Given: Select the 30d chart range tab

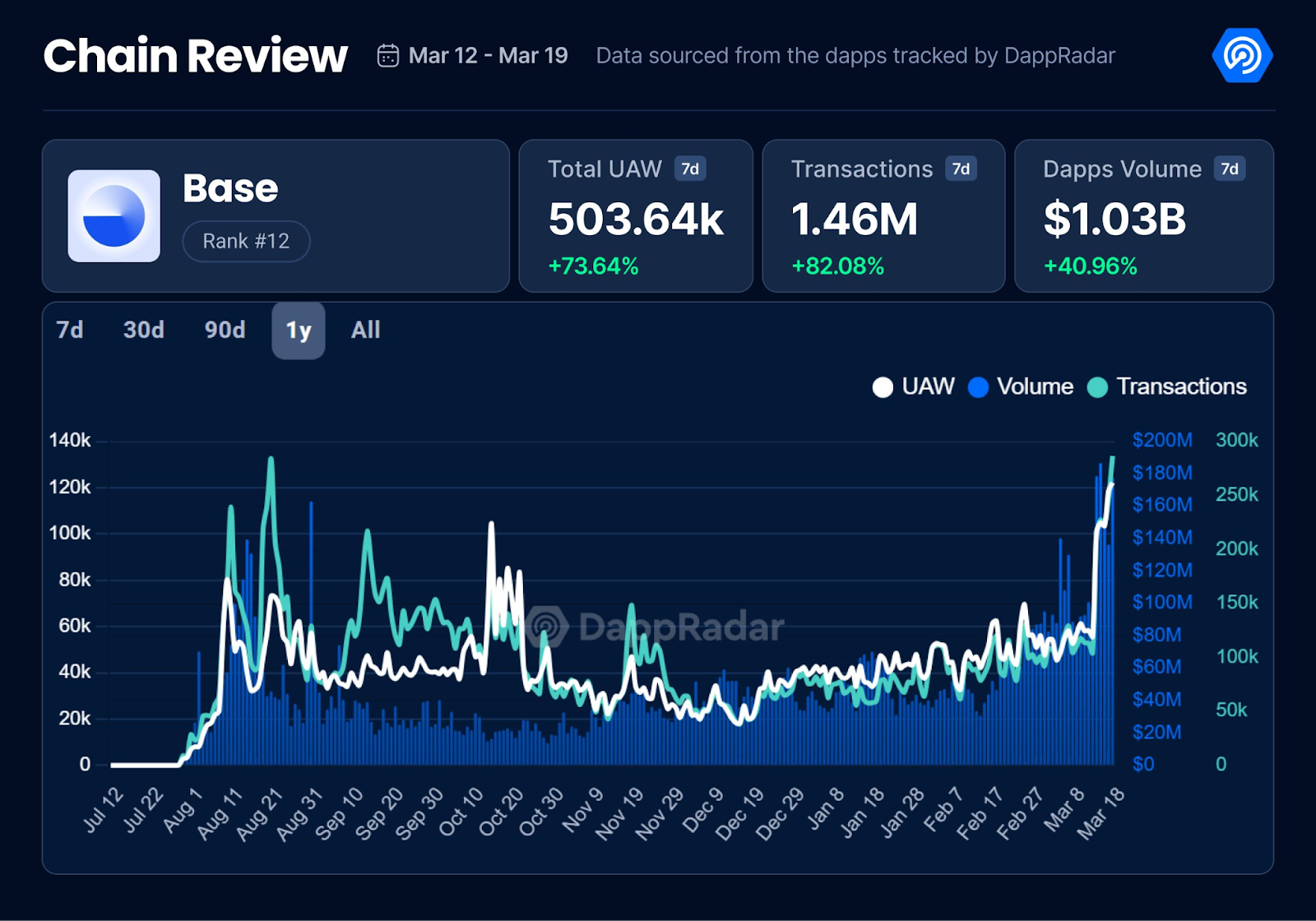Looking at the screenshot, I should tap(144, 330).
